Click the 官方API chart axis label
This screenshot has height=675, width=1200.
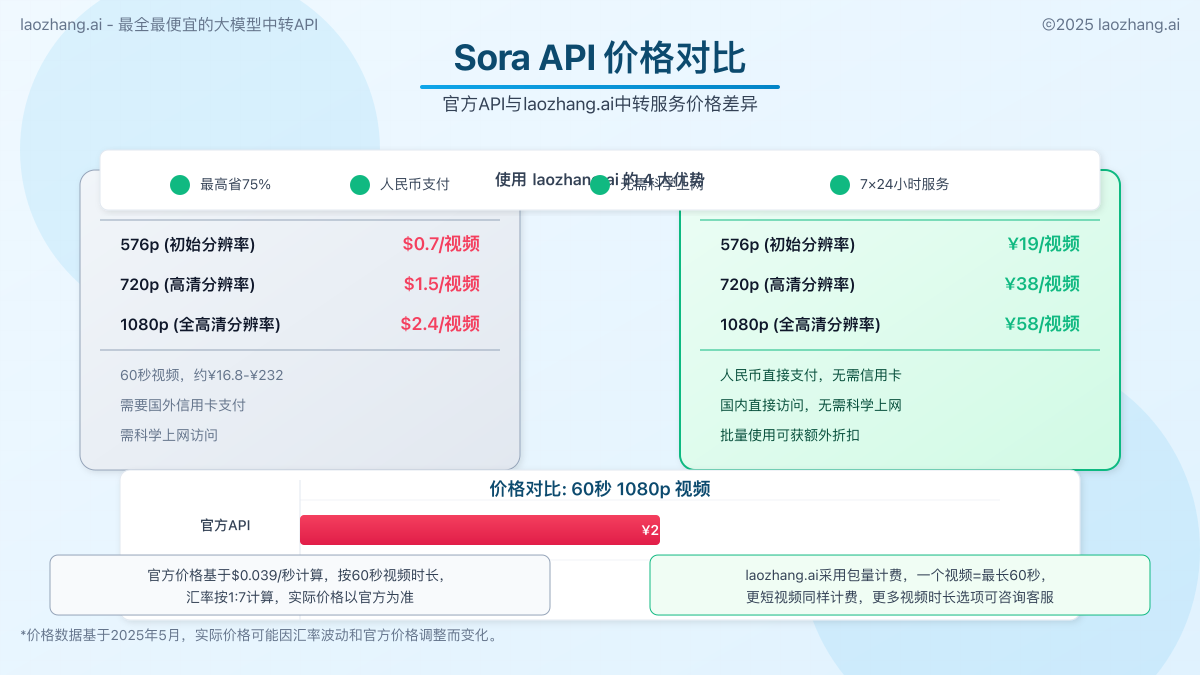225,525
